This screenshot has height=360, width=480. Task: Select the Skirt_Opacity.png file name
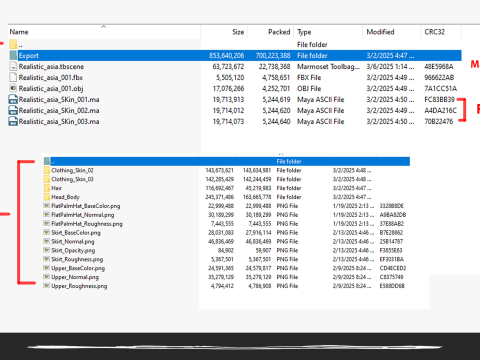73,250
